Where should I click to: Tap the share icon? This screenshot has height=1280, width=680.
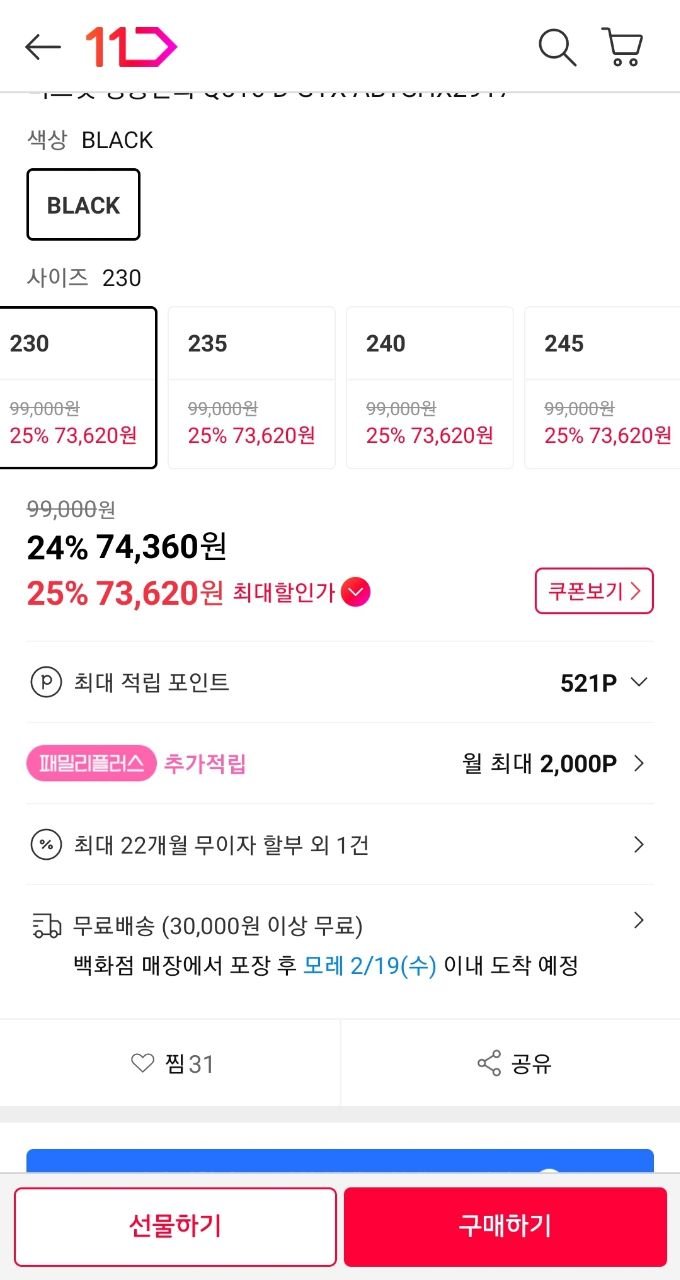(x=489, y=1063)
